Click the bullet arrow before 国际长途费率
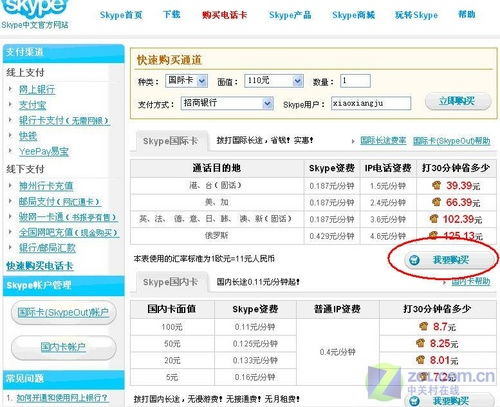The height and width of the screenshot is (407, 500). pos(353,141)
